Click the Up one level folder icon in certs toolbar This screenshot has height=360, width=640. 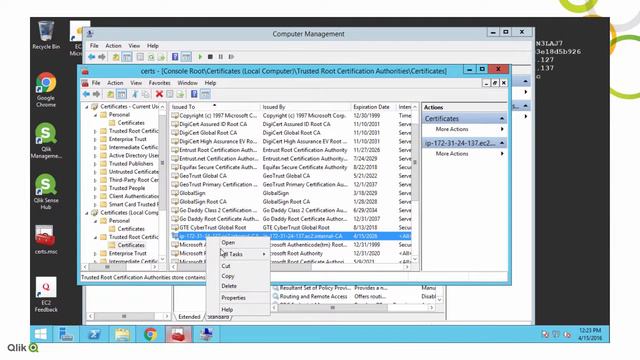coord(111,94)
